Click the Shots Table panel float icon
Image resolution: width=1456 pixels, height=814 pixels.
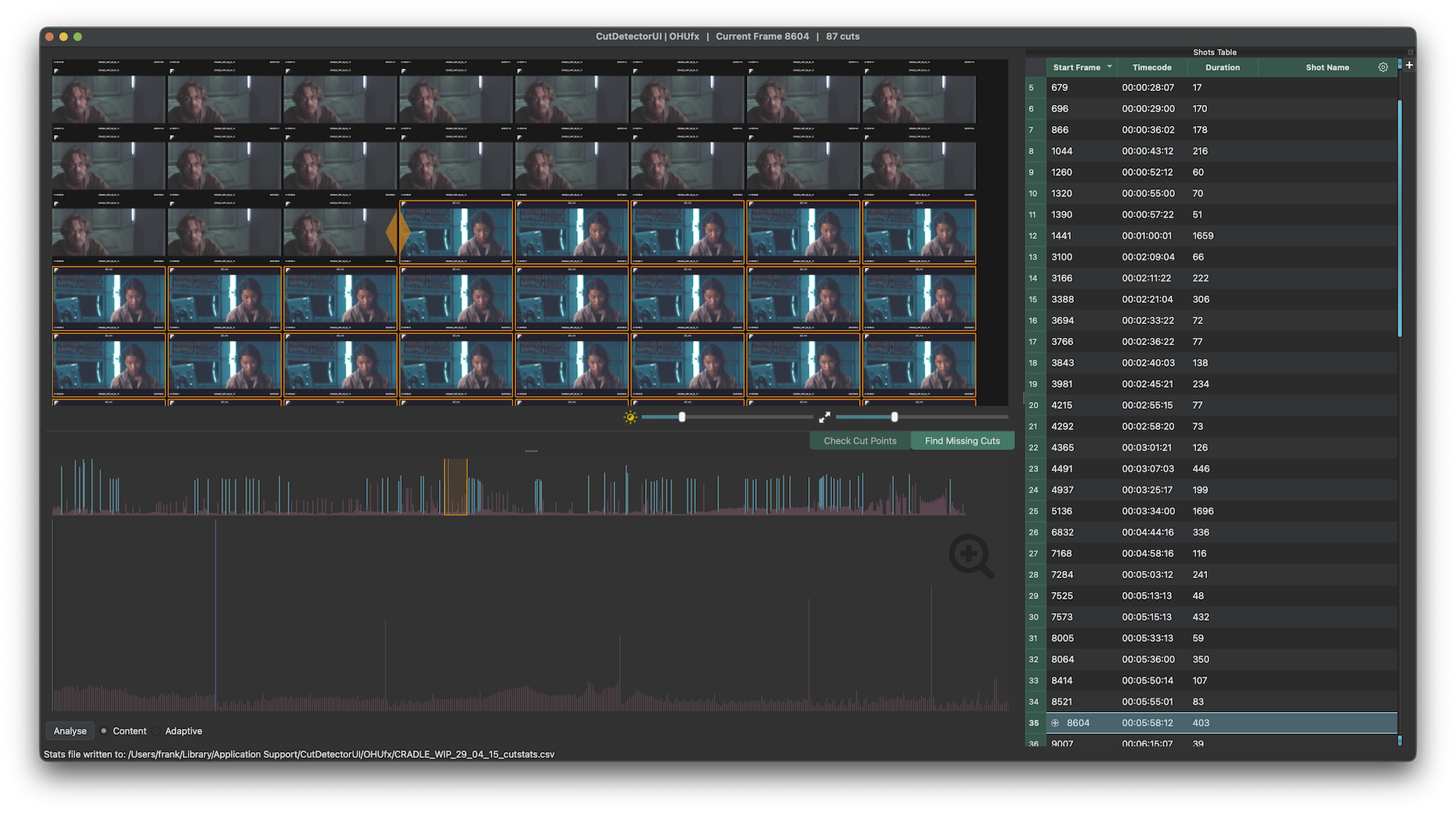[1410, 52]
